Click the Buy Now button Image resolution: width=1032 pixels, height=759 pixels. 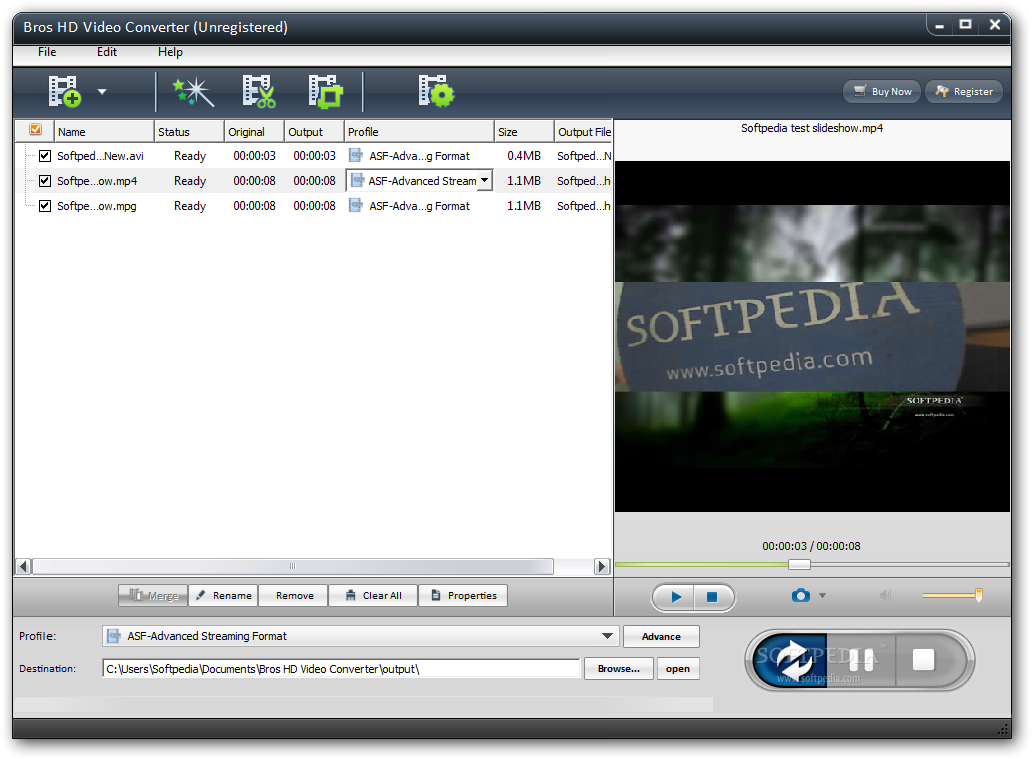coord(882,92)
